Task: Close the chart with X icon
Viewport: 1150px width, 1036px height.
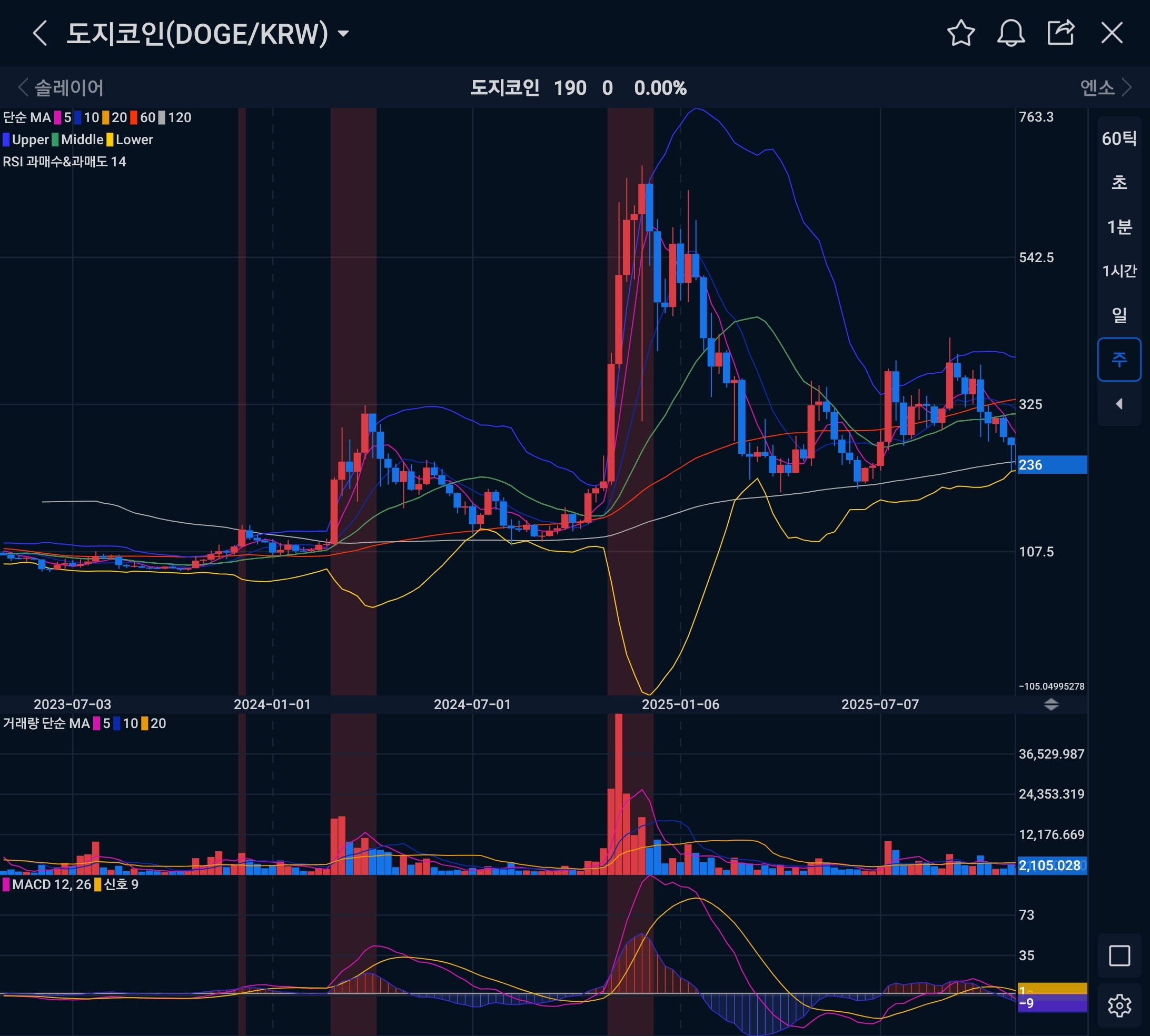Action: tap(1111, 33)
